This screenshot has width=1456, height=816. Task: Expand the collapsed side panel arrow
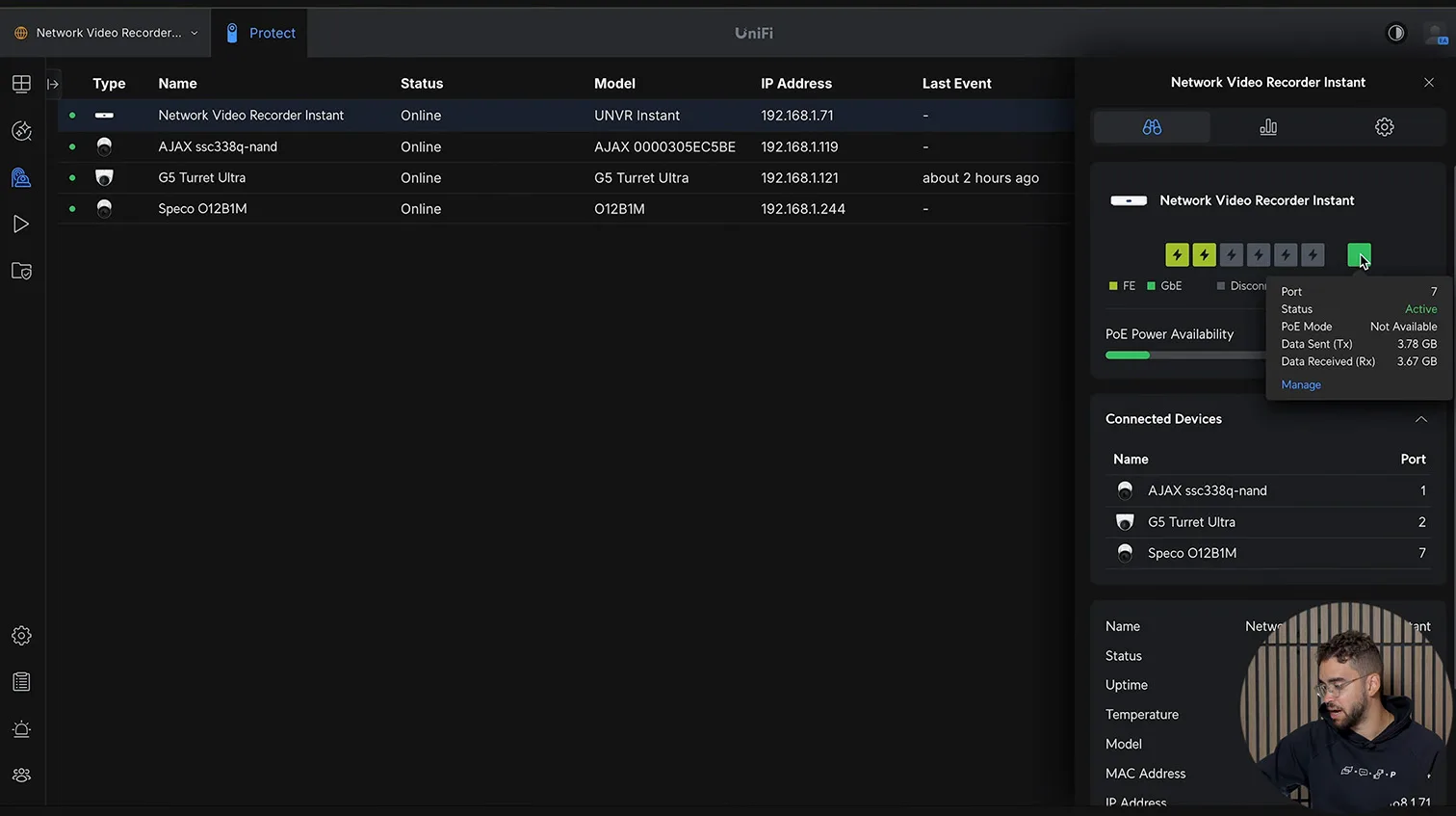pos(53,84)
